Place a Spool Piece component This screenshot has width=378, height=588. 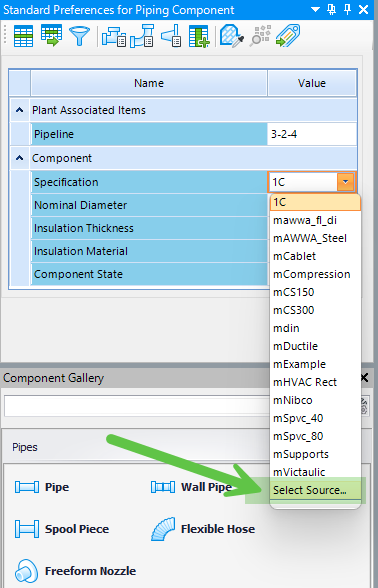point(62,529)
